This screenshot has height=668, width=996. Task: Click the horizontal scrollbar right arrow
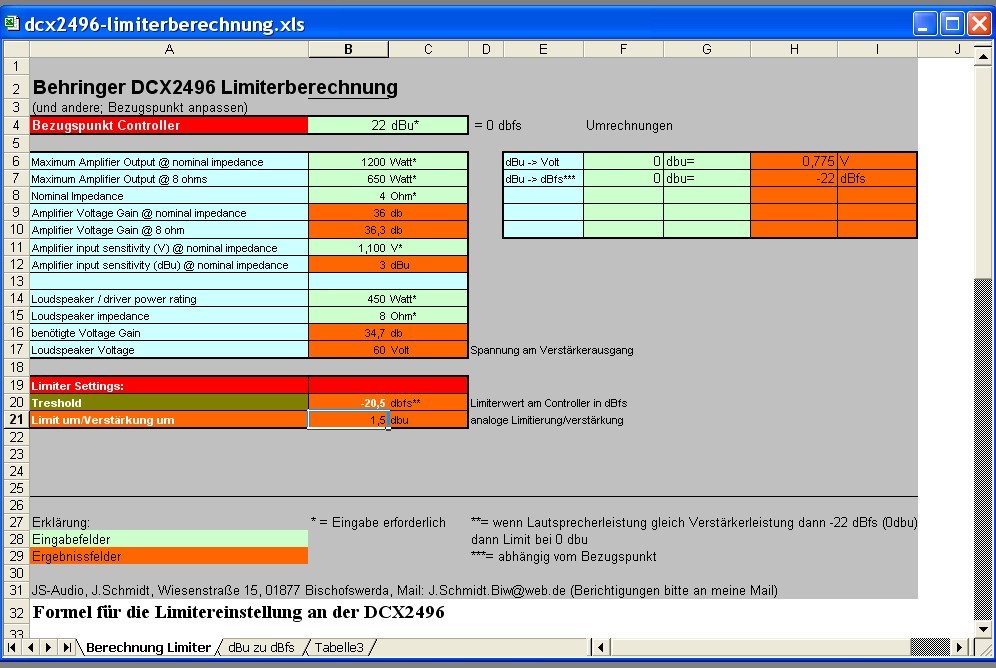point(959,648)
